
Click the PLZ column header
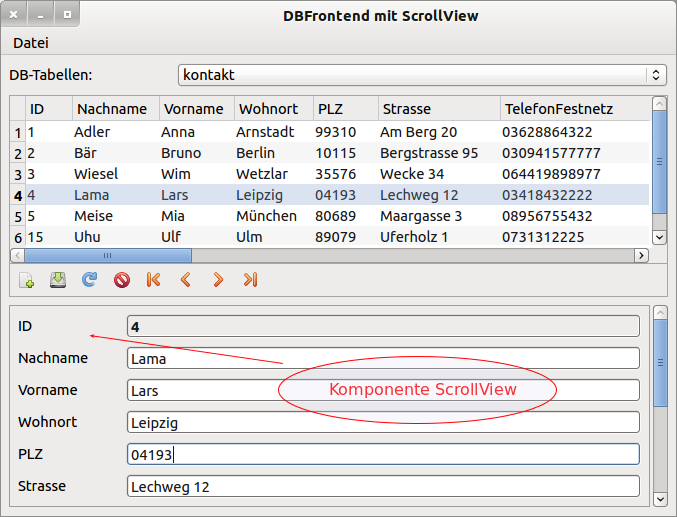[330, 109]
